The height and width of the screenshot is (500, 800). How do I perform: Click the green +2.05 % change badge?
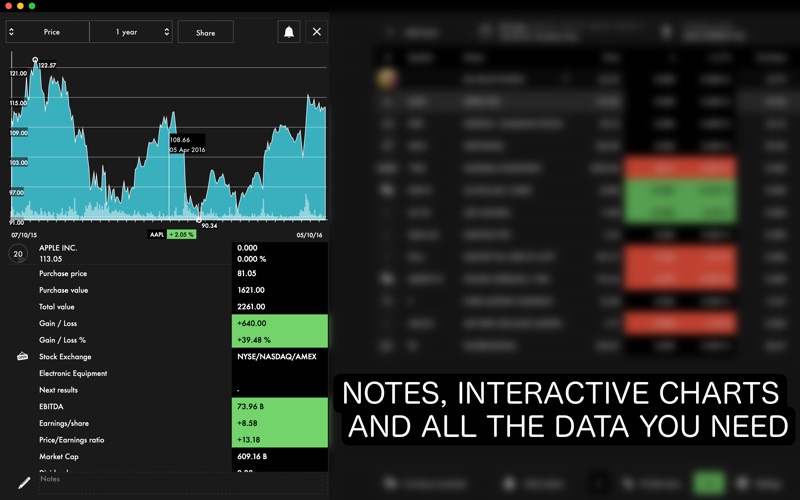pos(181,234)
